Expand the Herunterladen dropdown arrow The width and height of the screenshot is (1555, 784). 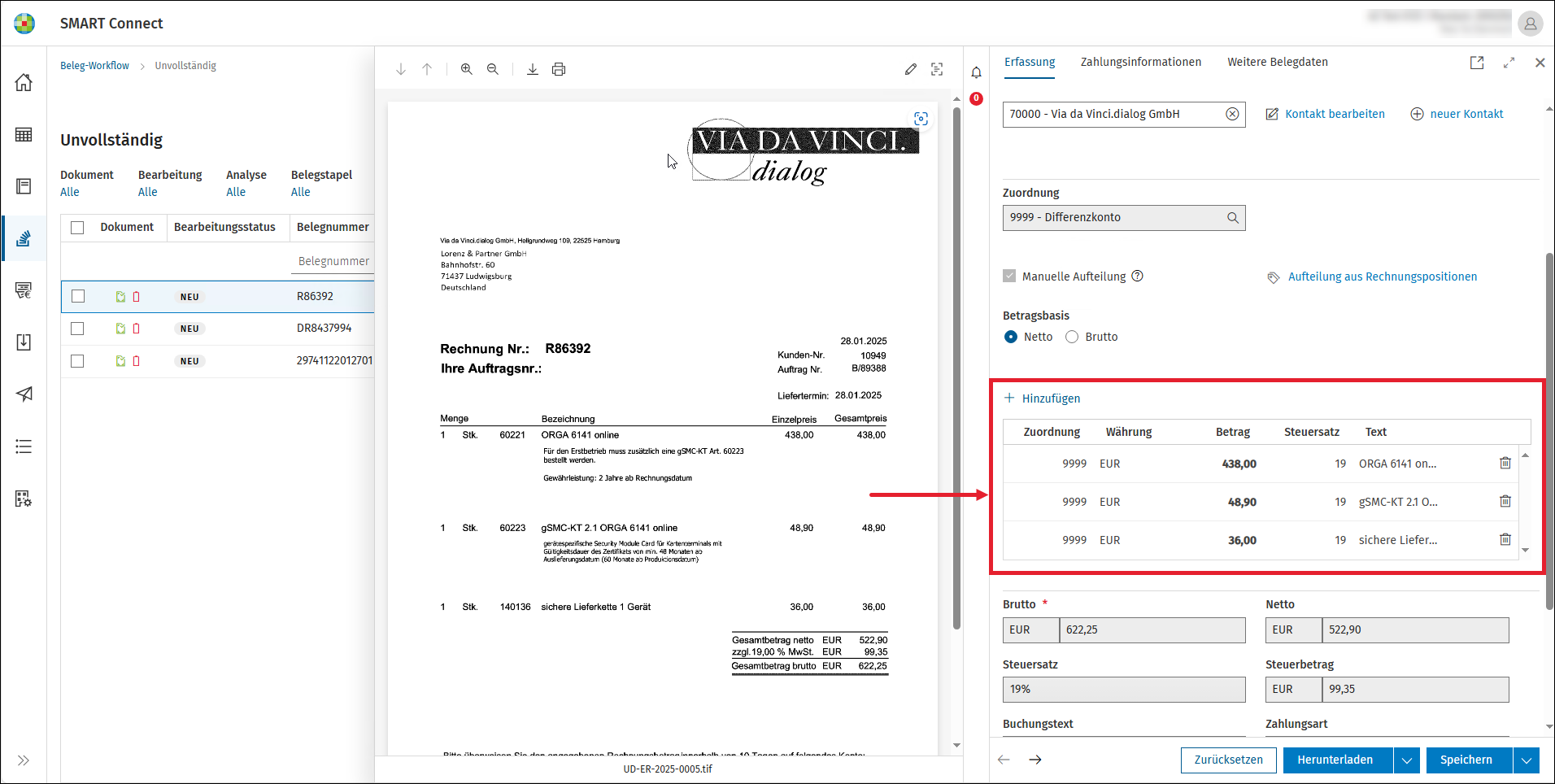coord(1407,760)
